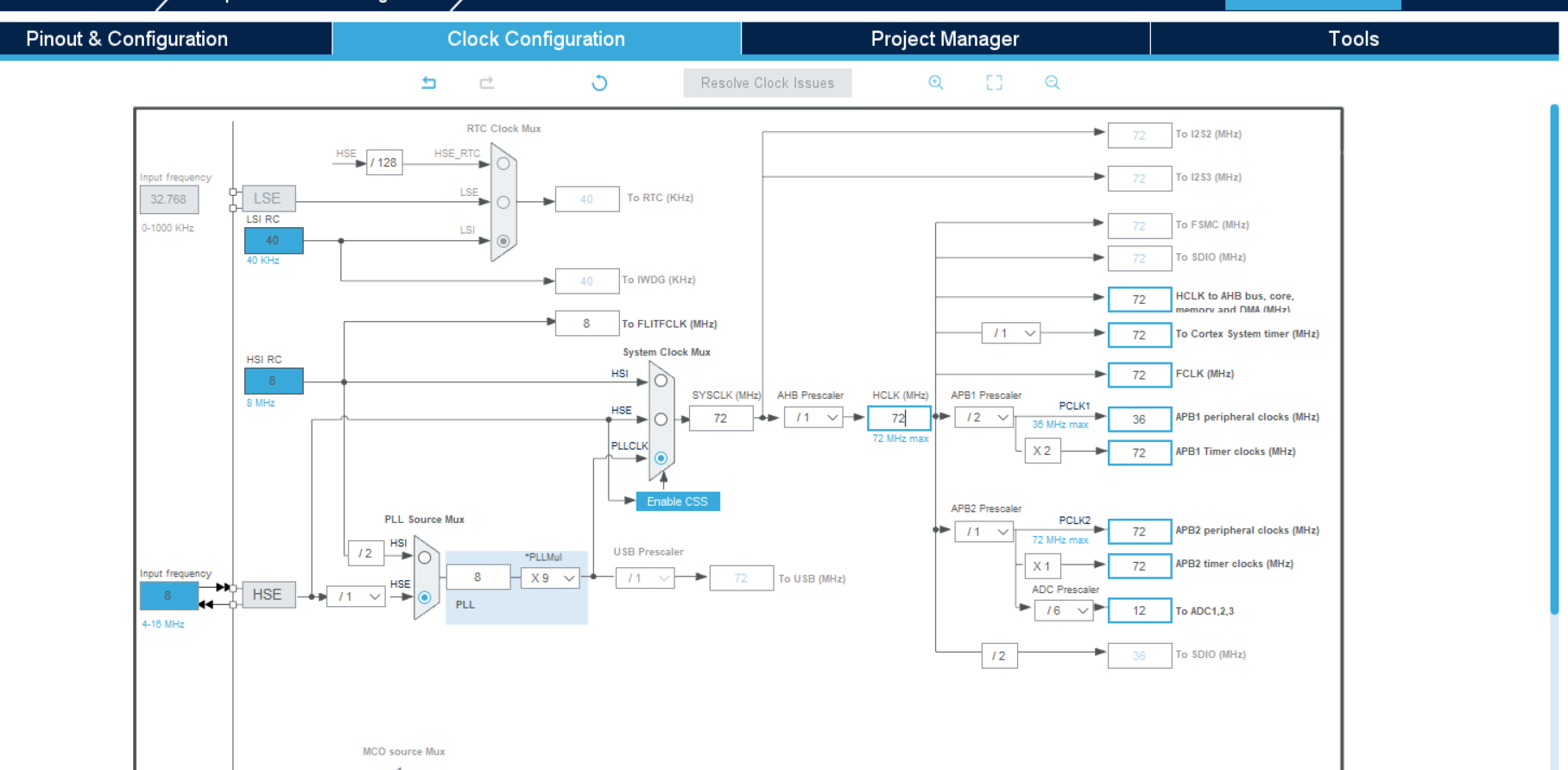Click the APB1 peripheral clocks value 36
This screenshot has height=770, width=1568.
point(1140,420)
